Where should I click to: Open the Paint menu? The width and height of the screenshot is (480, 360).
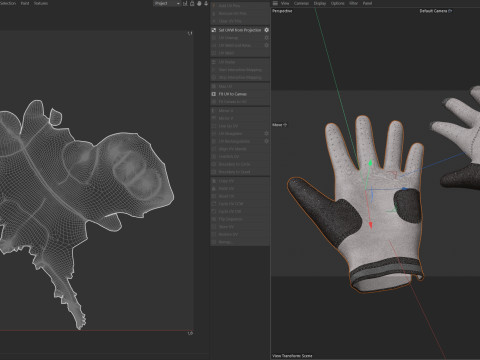click(25, 3)
